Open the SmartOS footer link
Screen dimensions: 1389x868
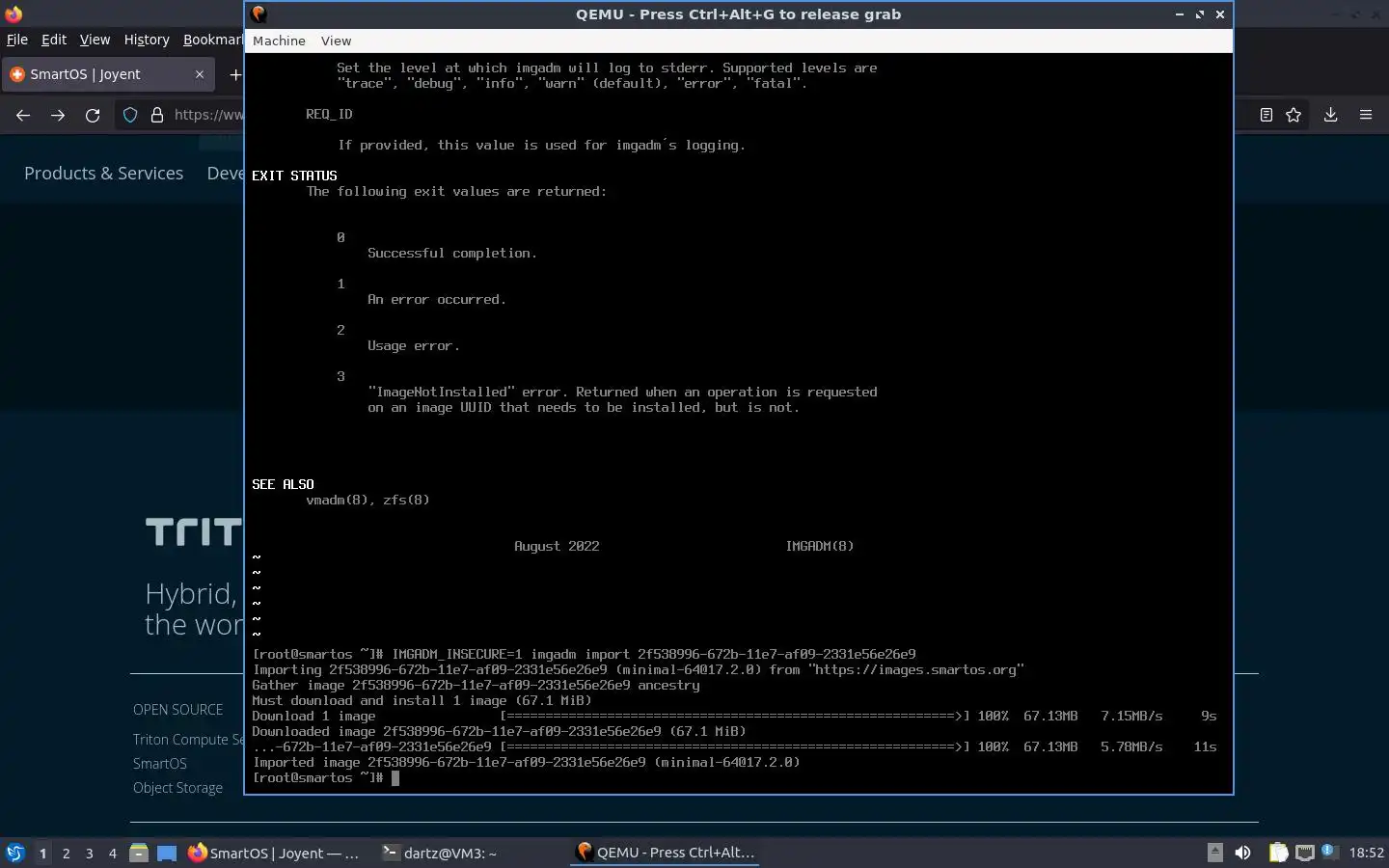coord(160,763)
